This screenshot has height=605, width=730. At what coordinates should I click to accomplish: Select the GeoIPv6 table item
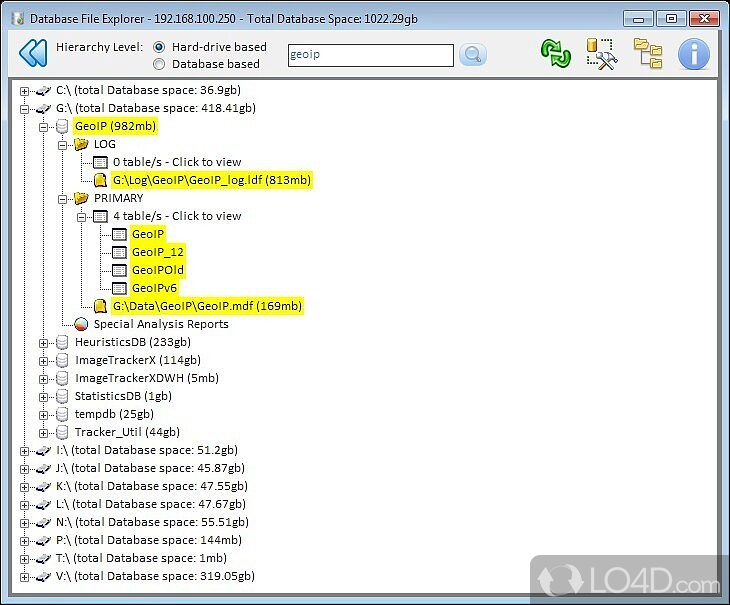pos(154,288)
